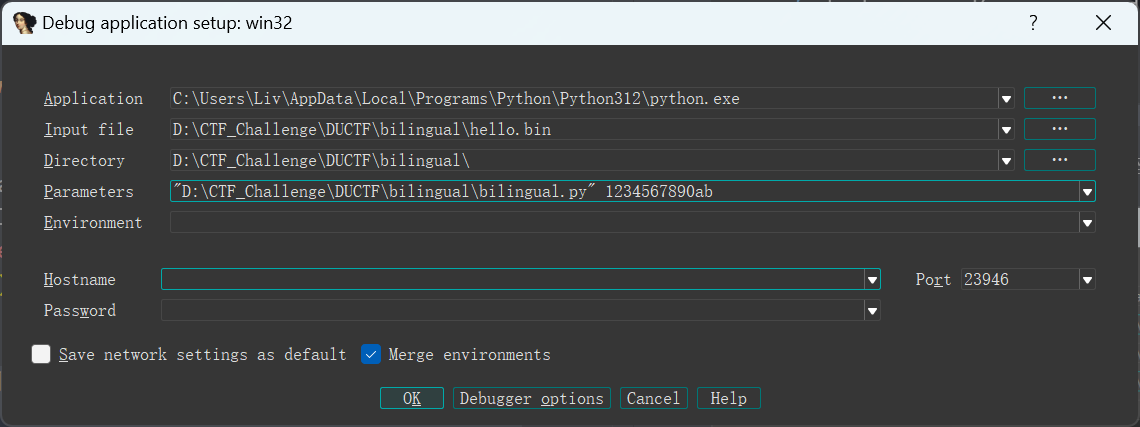Expand the Parameters history dropdown
The image size is (1140, 427).
[1088, 192]
